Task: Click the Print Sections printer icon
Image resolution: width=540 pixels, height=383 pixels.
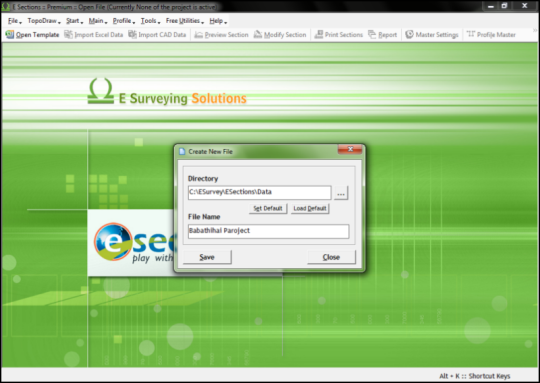Action: click(x=319, y=34)
